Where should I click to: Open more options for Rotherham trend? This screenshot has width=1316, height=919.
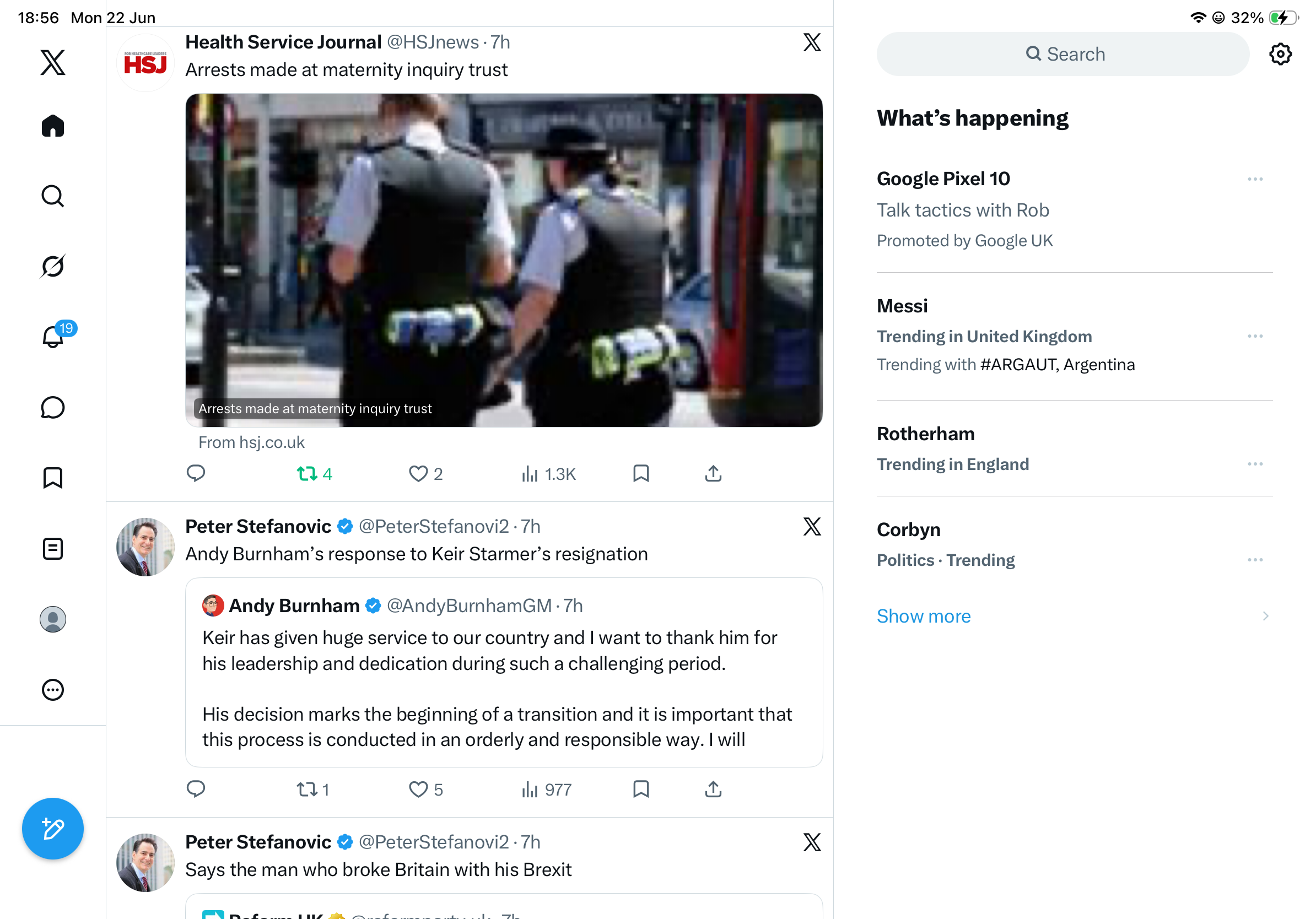[x=1255, y=464]
